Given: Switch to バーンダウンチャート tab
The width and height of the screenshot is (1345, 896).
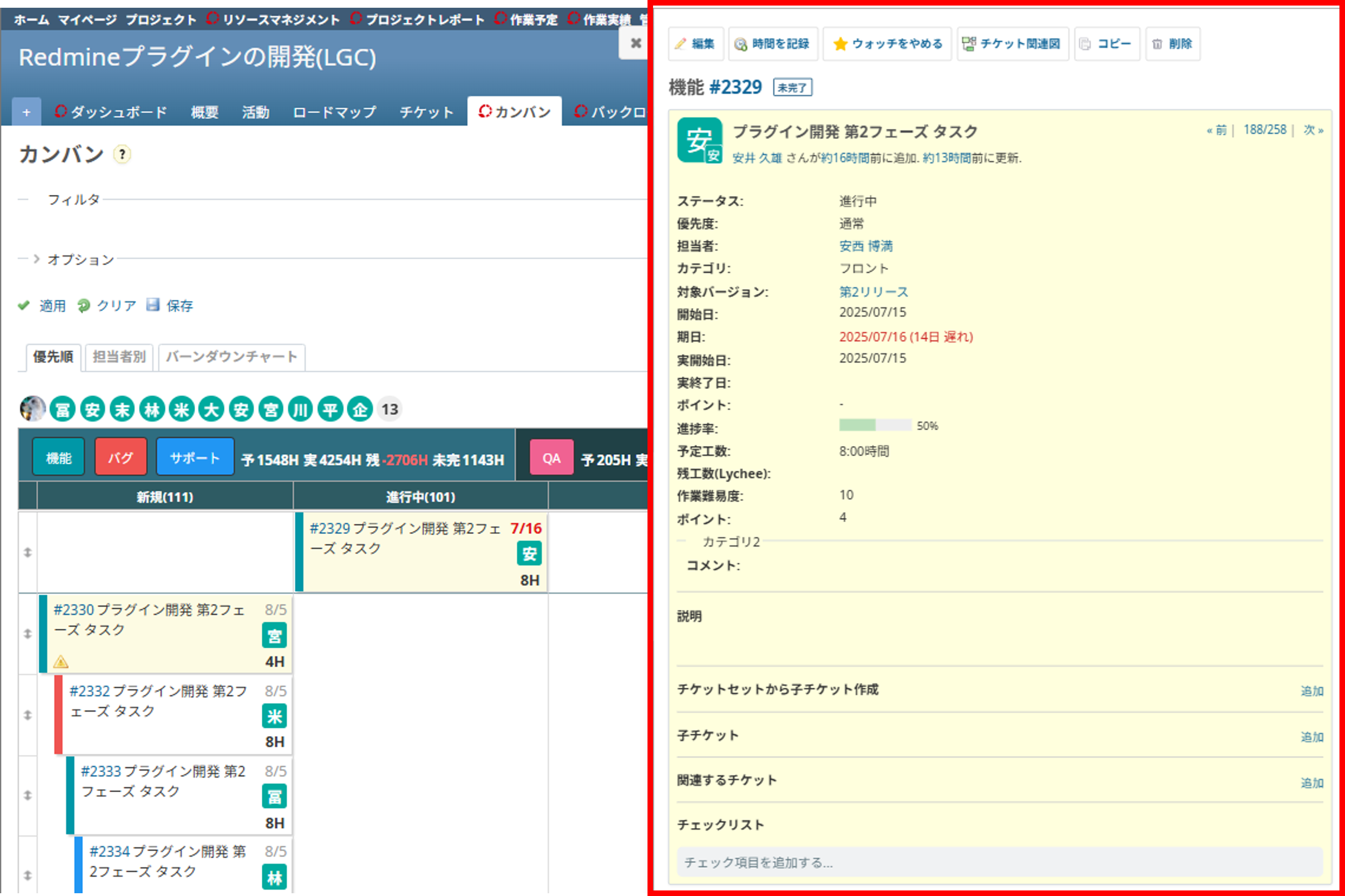Looking at the screenshot, I should (x=232, y=357).
